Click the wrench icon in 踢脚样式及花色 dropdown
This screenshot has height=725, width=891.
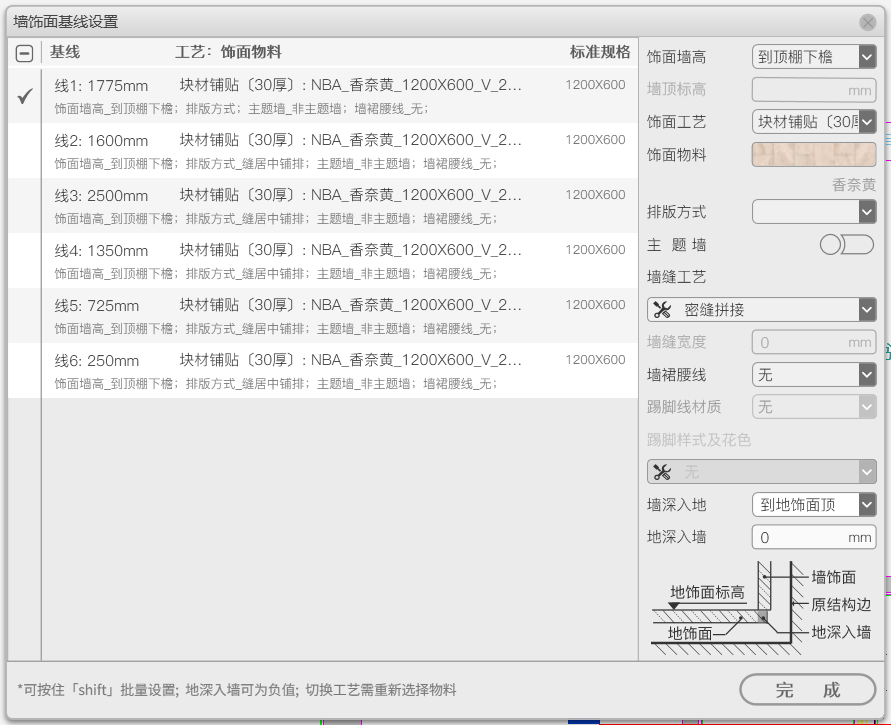click(x=662, y=472)
